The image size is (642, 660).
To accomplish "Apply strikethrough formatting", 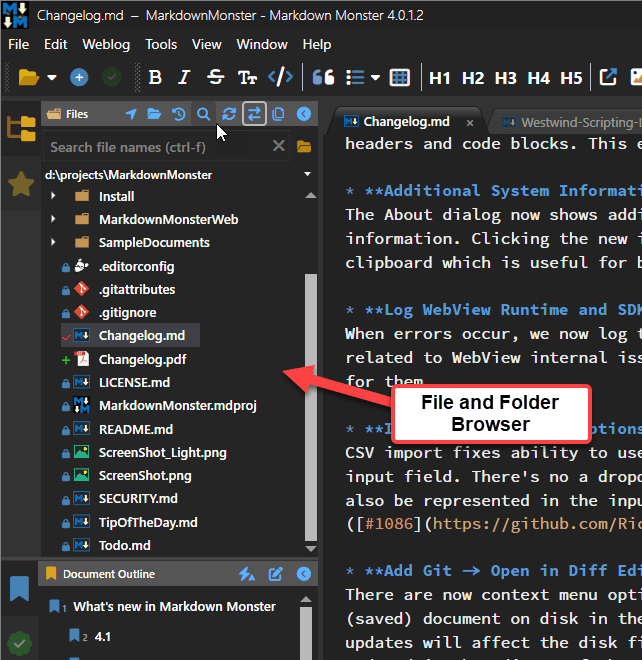I will (x=216, y=77).
